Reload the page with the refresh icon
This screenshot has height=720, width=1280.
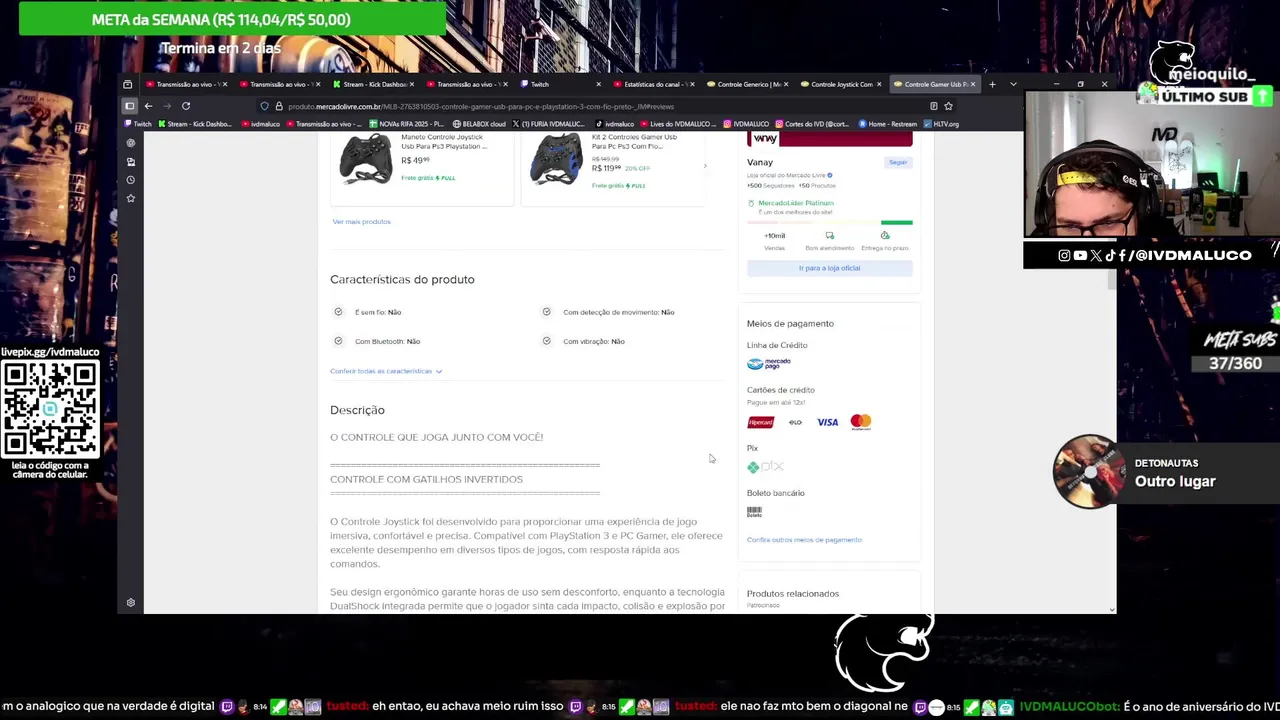pyautogui.click(x=186, y=106)
